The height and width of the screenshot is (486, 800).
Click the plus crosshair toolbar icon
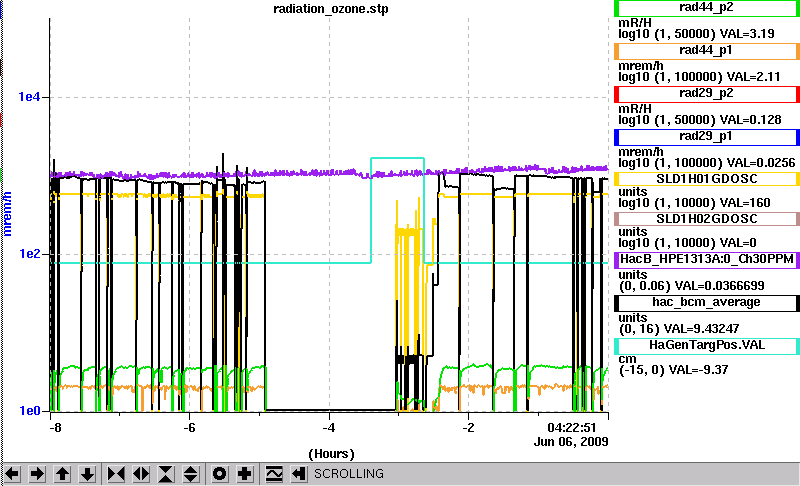tap(244, 474)
